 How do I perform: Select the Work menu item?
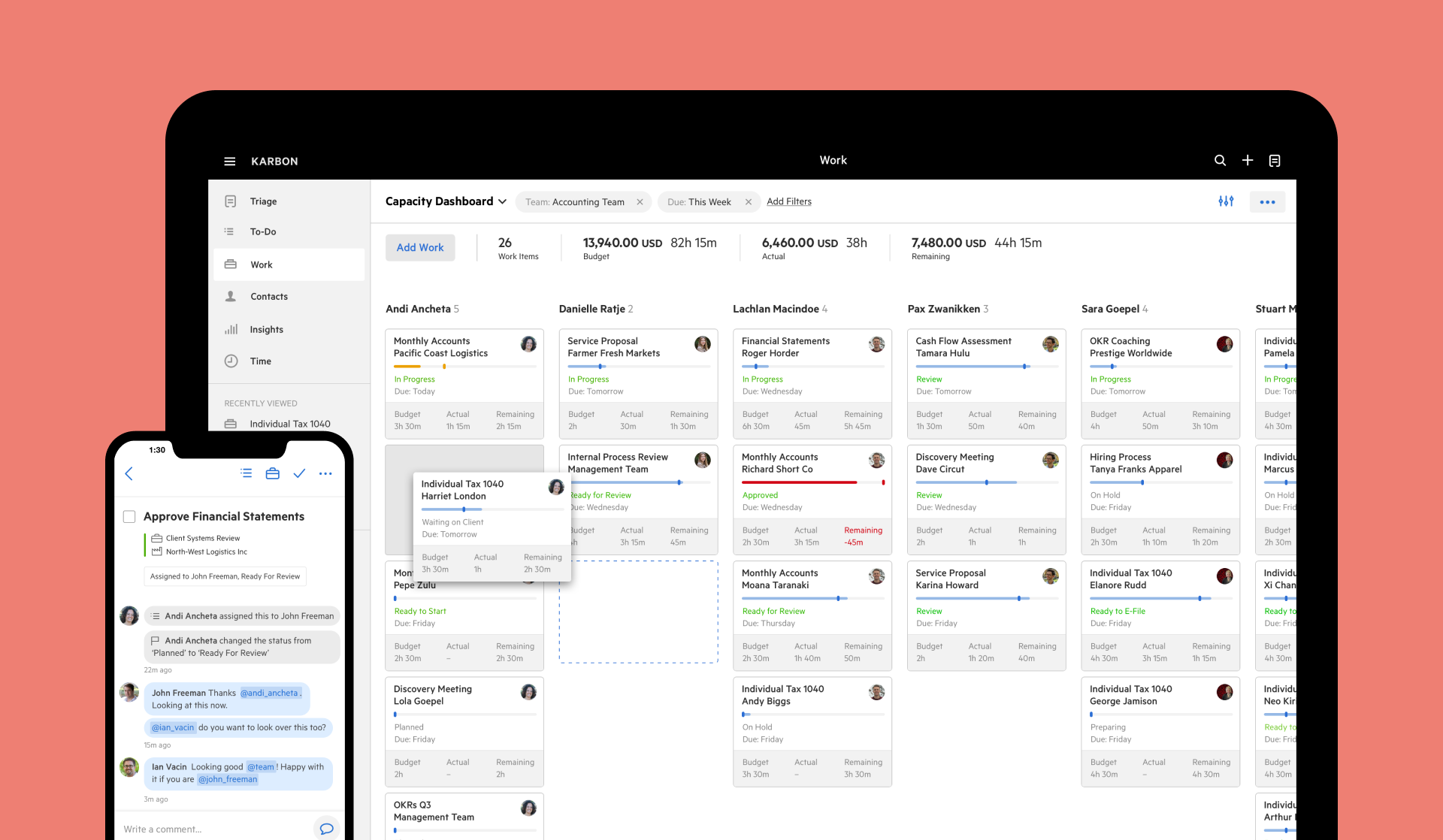coord(261,264)
